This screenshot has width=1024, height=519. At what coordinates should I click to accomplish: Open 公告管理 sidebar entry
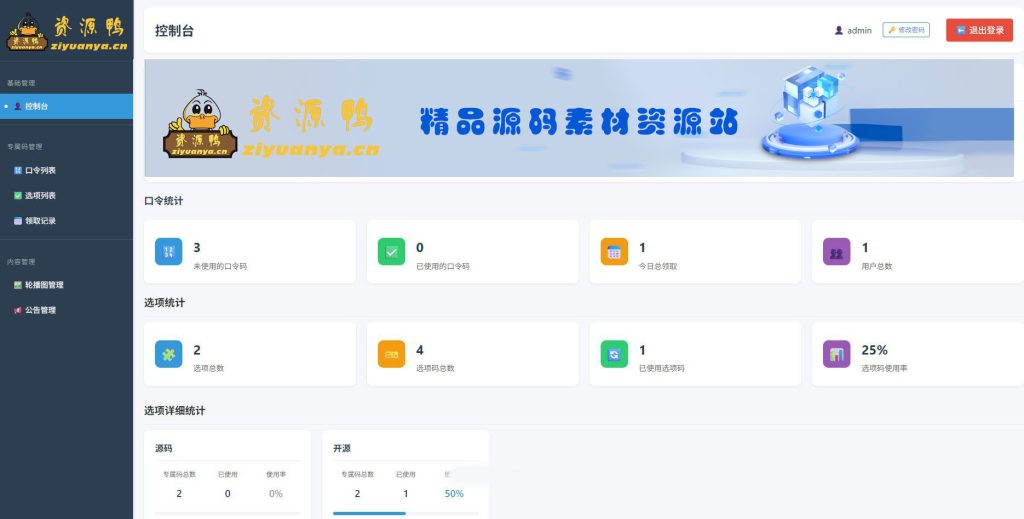pyautogui.click(x=66, y=311)
